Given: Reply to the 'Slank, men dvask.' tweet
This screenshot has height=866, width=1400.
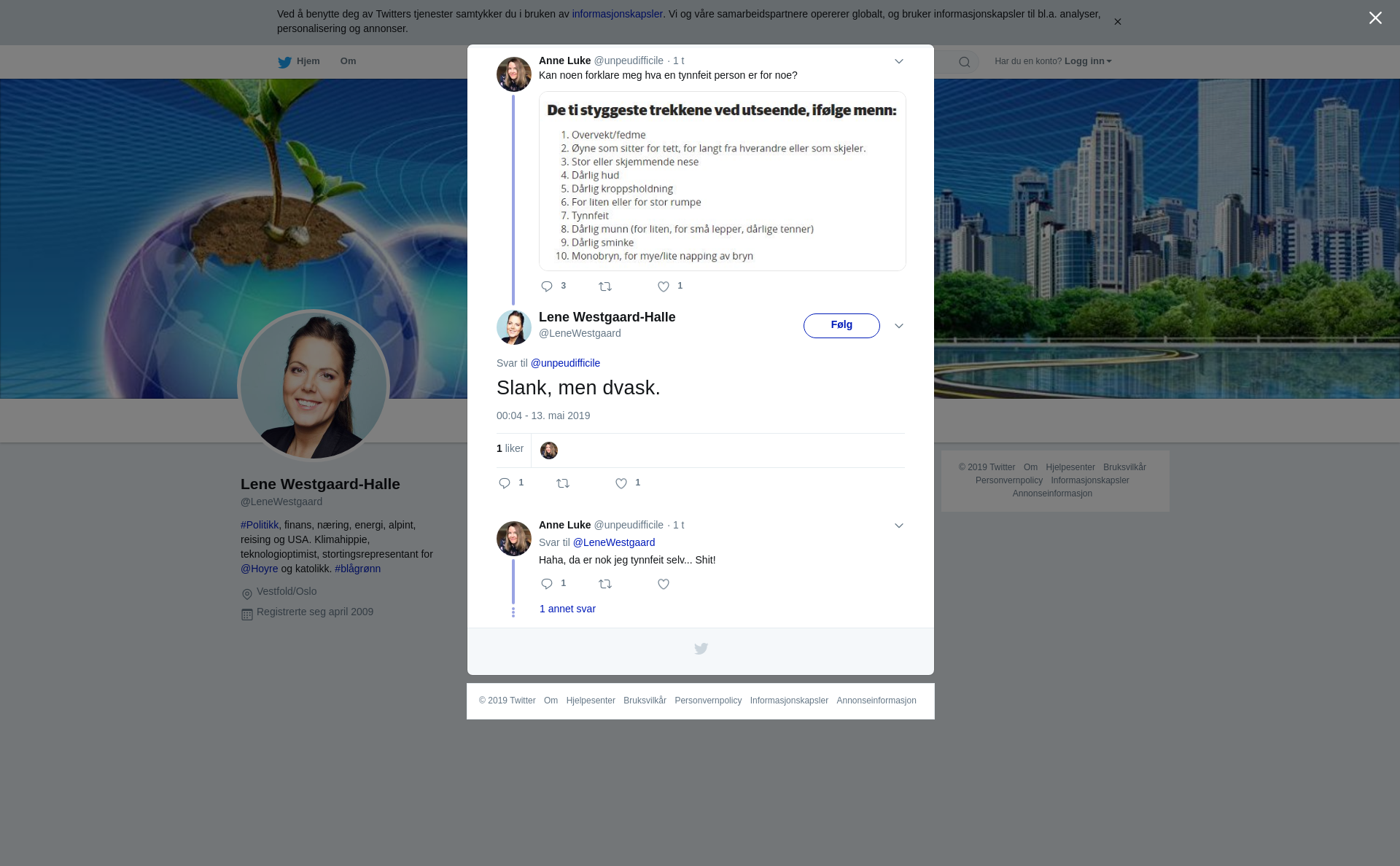Looking at the screenshot, I should [505, 483].
